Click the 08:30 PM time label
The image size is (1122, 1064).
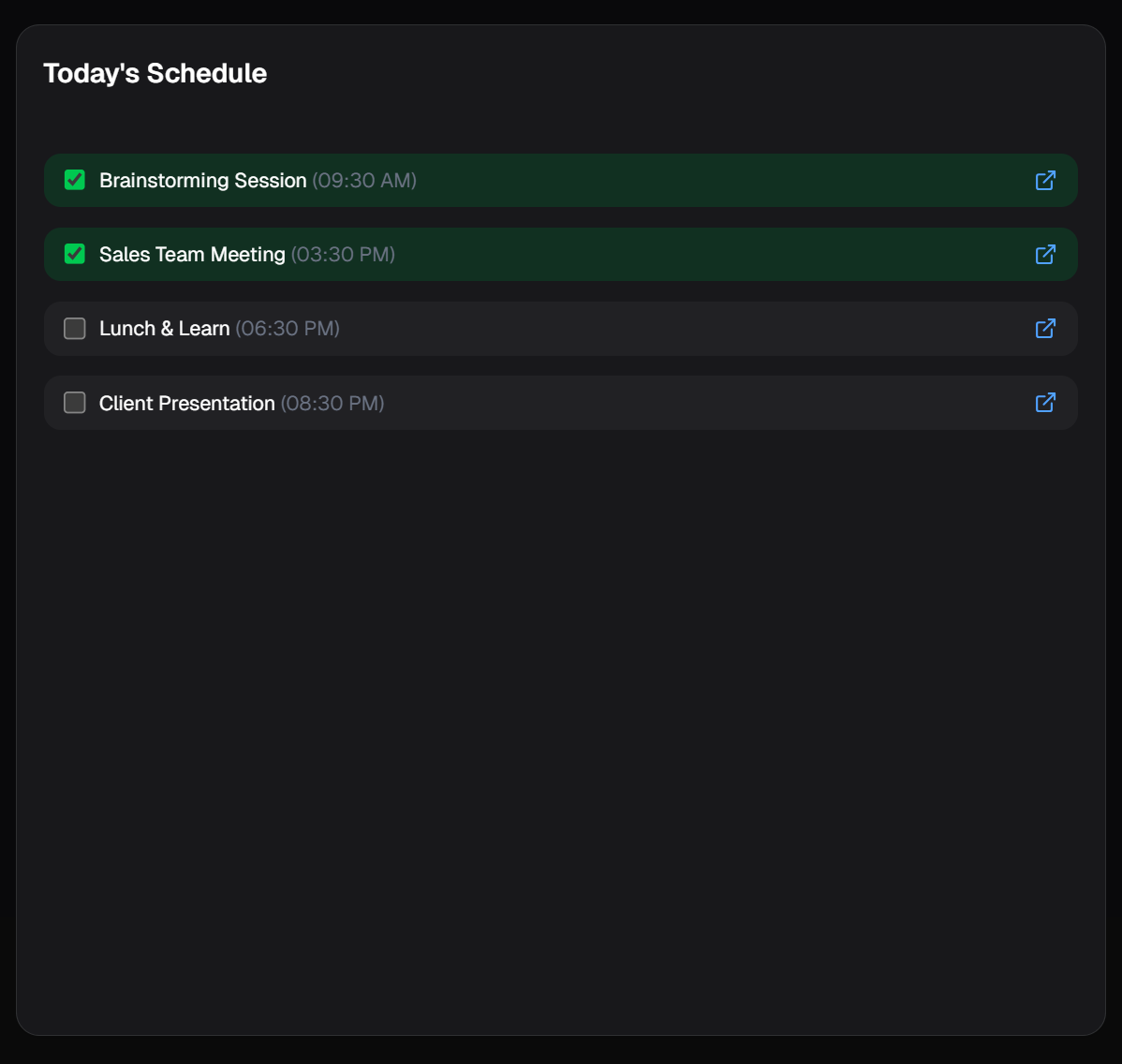pos(332,404)
